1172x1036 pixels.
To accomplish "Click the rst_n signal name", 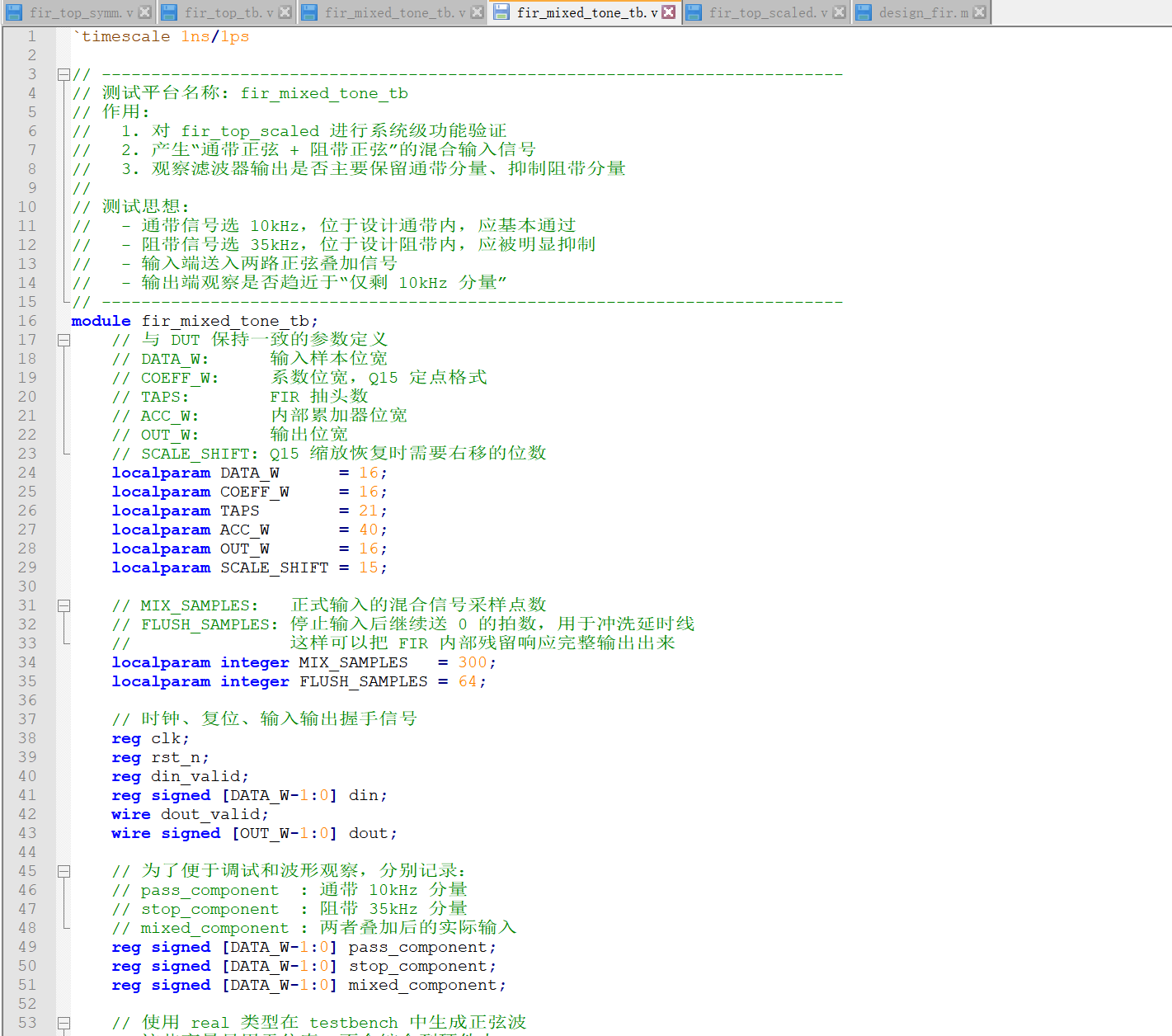I will 176,757.
